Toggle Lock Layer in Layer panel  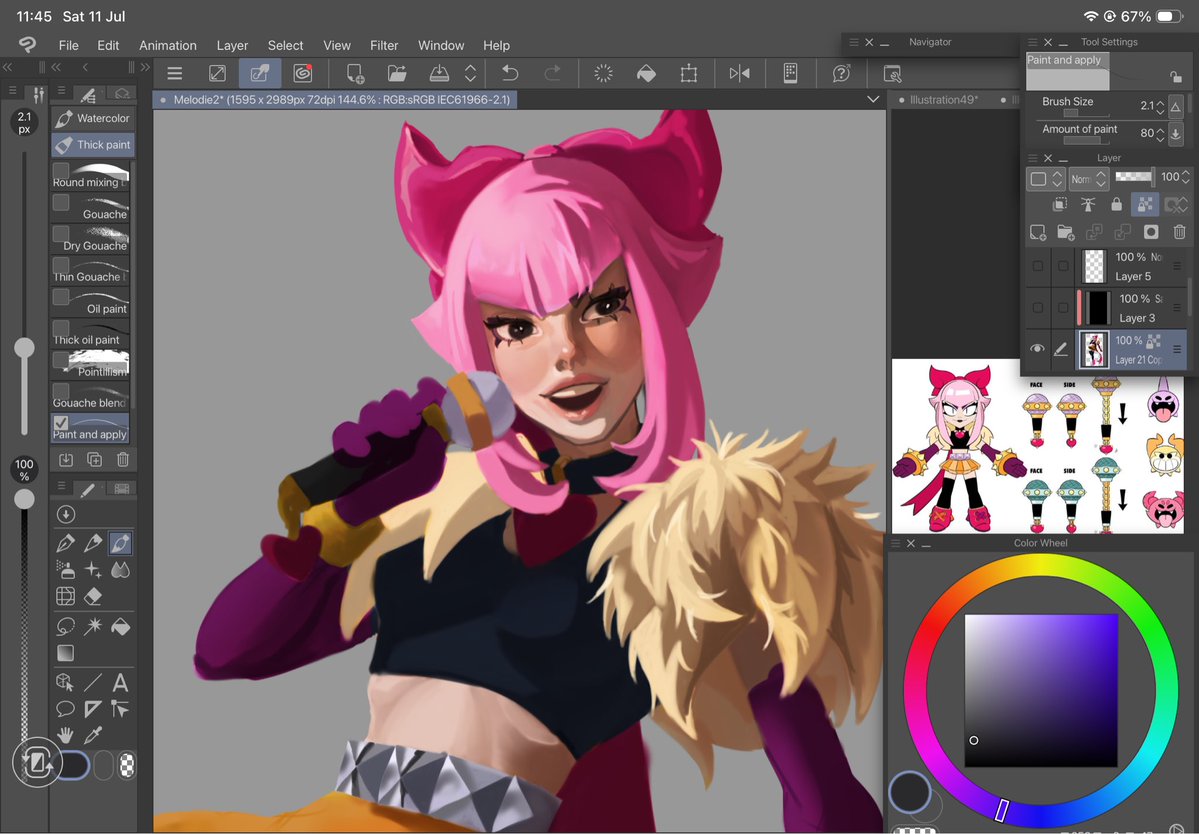pyautogui.click(x=1116, y=204)
